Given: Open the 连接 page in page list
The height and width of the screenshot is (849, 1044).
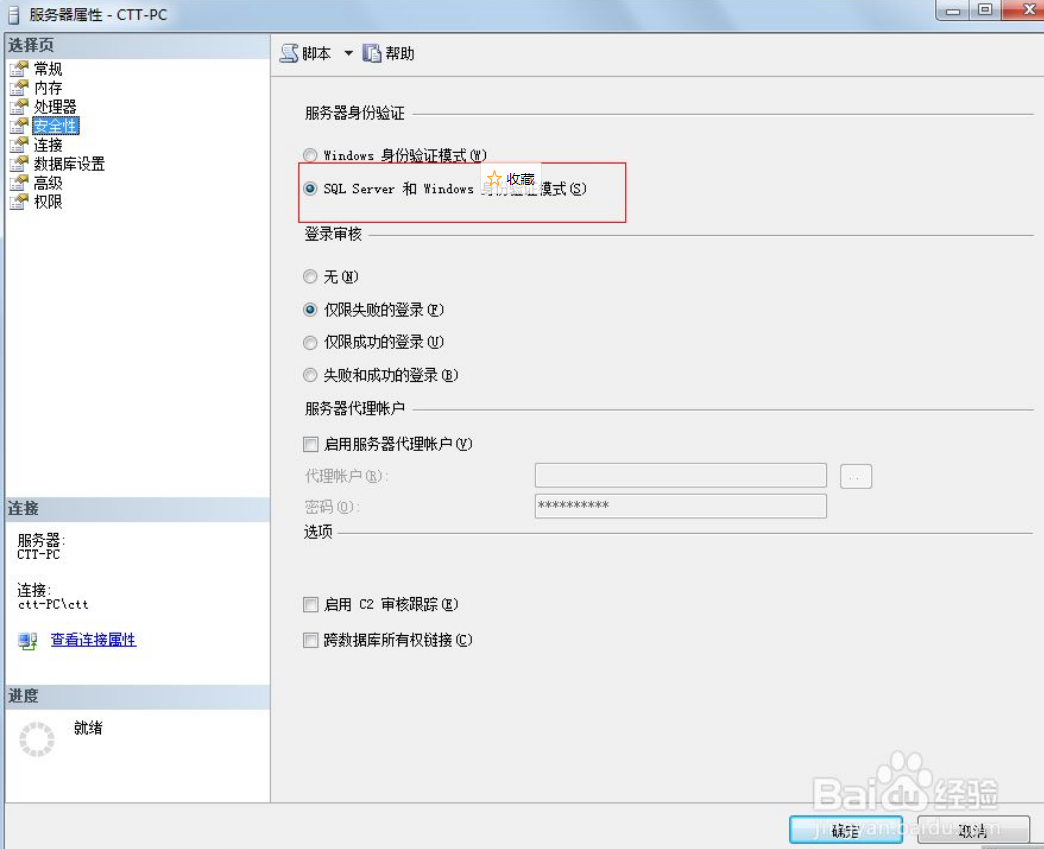Looking at the screenshot, I should pos(48,144).
